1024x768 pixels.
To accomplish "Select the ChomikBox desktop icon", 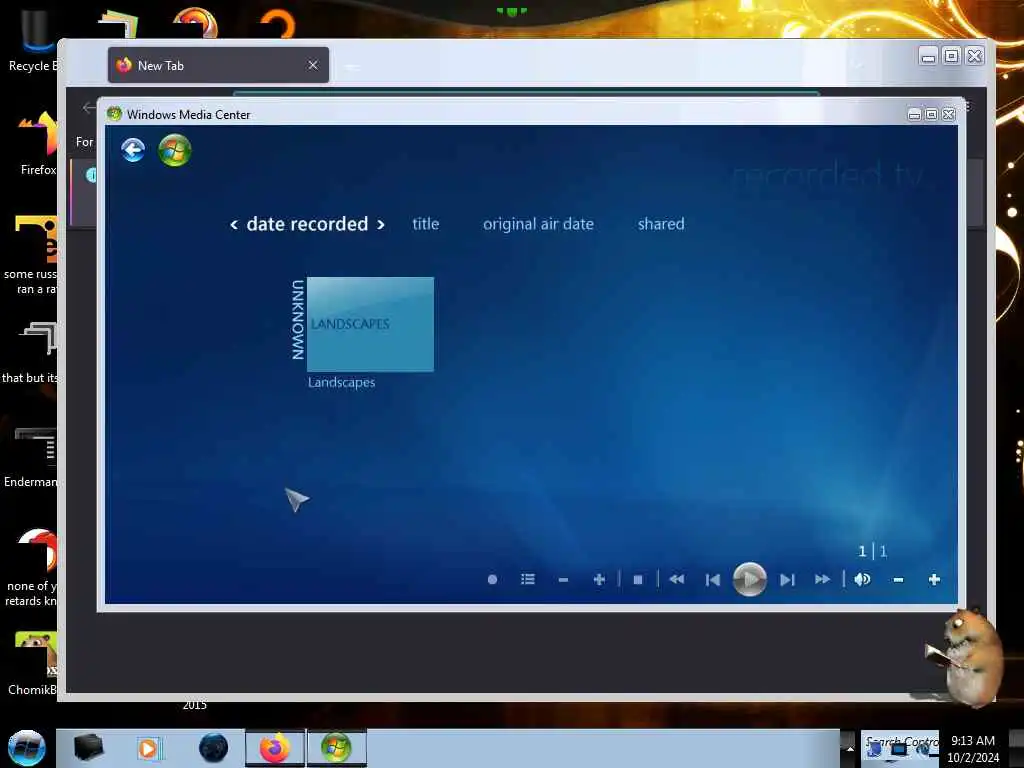I will pyautogui.click(x=33, y=664).
